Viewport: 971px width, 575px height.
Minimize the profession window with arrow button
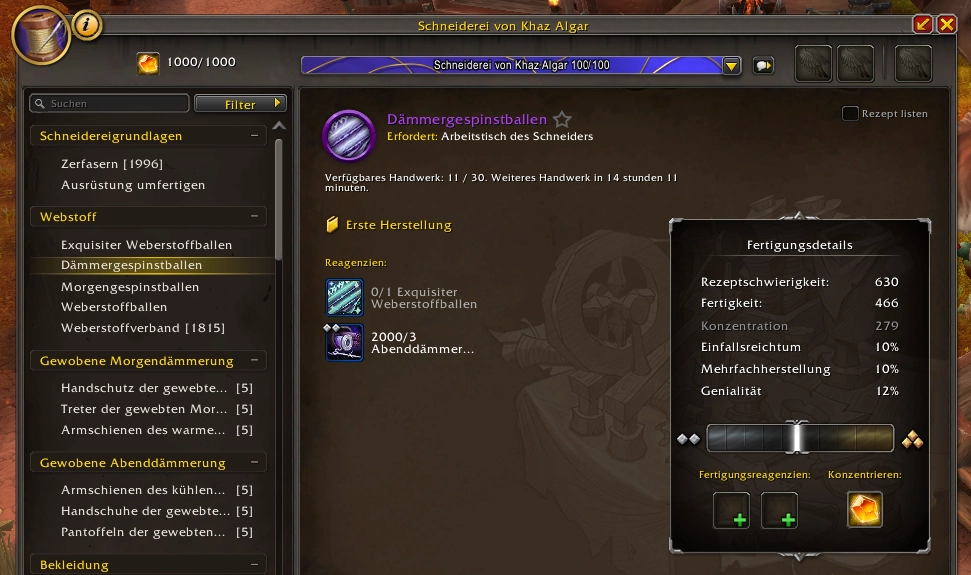point(923,24)
